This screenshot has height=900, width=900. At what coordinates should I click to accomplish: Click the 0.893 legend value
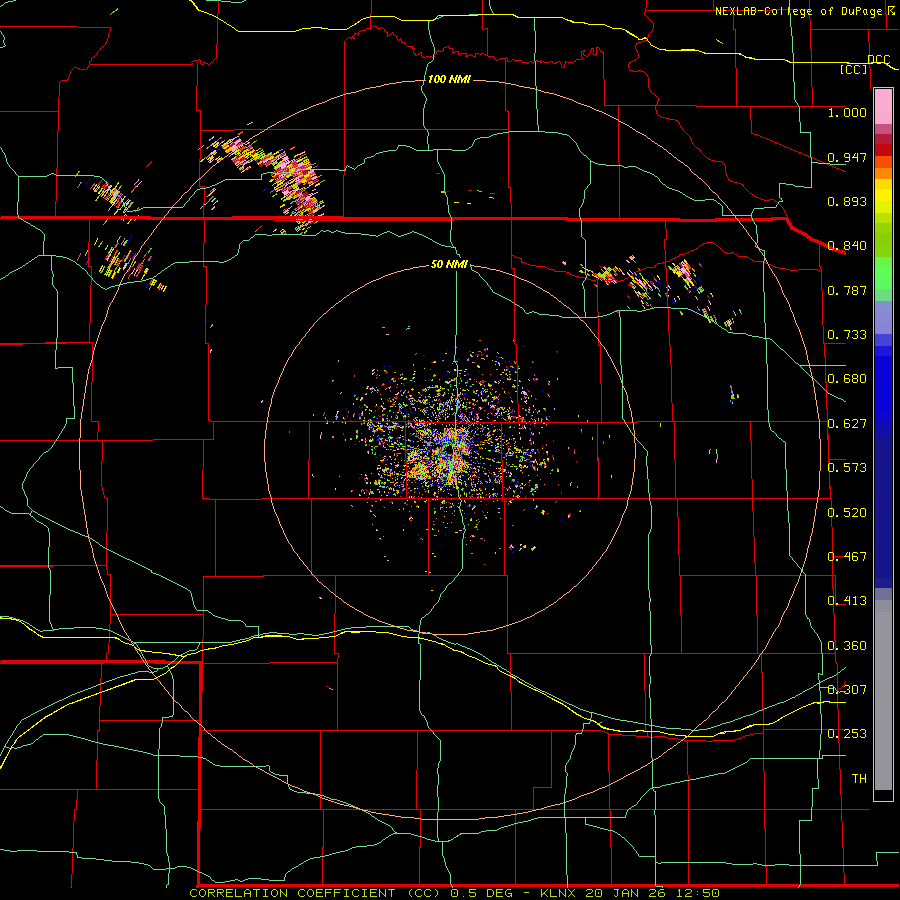847,201
